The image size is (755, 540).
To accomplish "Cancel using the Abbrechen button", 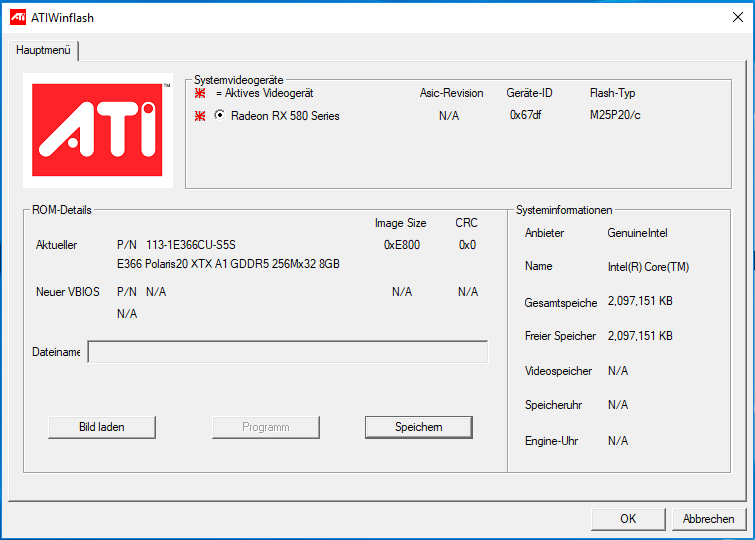I will (708, 519).
